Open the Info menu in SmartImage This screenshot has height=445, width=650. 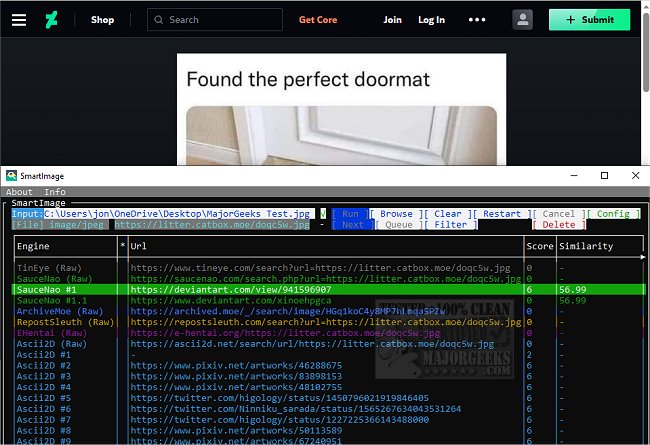(x=55, y=192)
